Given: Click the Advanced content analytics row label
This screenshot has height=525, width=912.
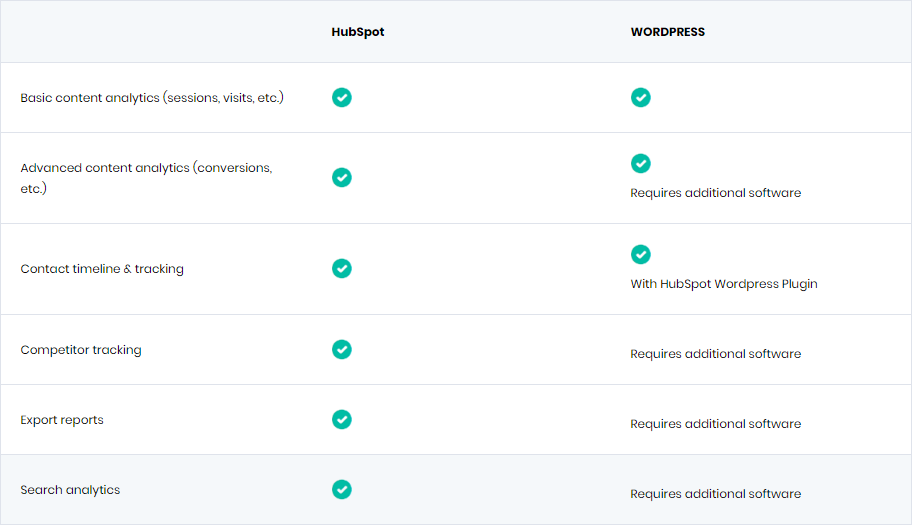Looking at the screenshot, I should coord(146,178).
